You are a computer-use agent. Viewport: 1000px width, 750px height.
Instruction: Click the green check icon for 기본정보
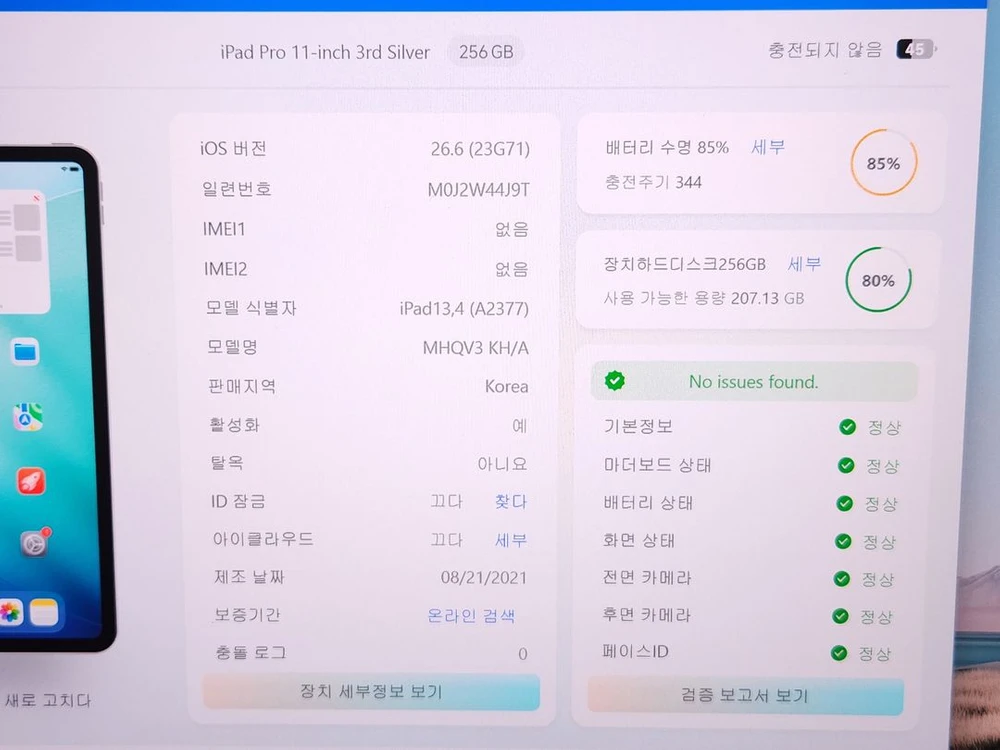click(x=848, y=427)
